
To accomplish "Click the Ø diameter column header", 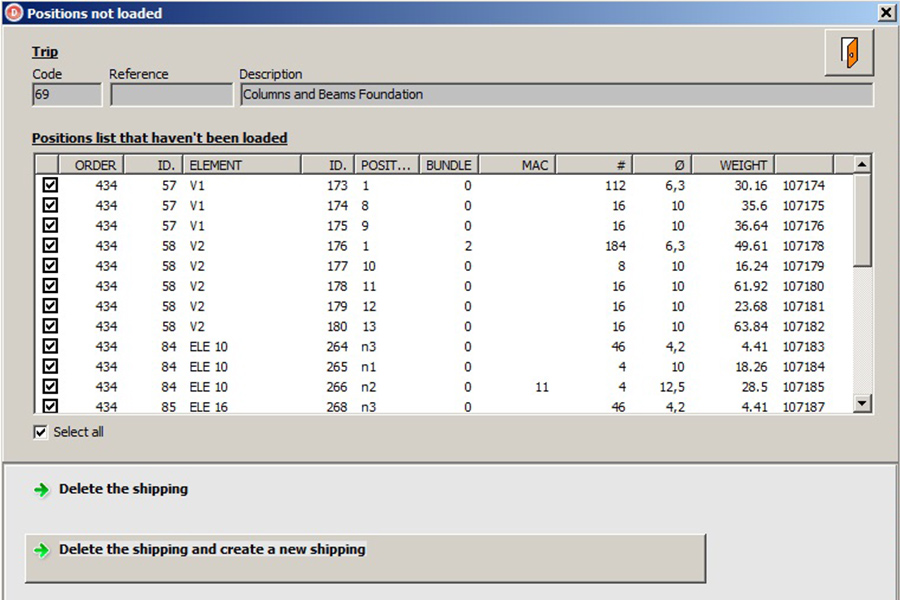I will [x=662, y=165].
